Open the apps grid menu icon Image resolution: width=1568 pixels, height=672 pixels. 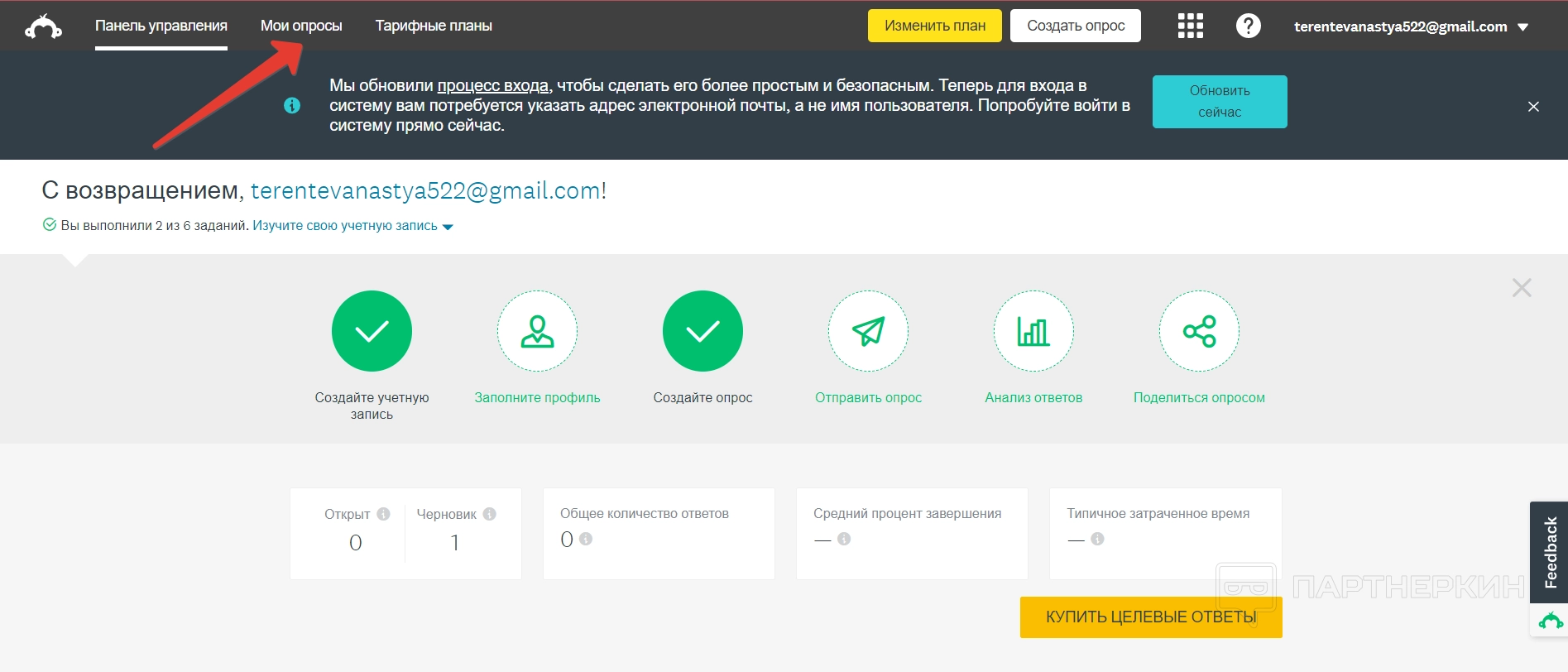pyautogui.click(x=1190, y=26)
